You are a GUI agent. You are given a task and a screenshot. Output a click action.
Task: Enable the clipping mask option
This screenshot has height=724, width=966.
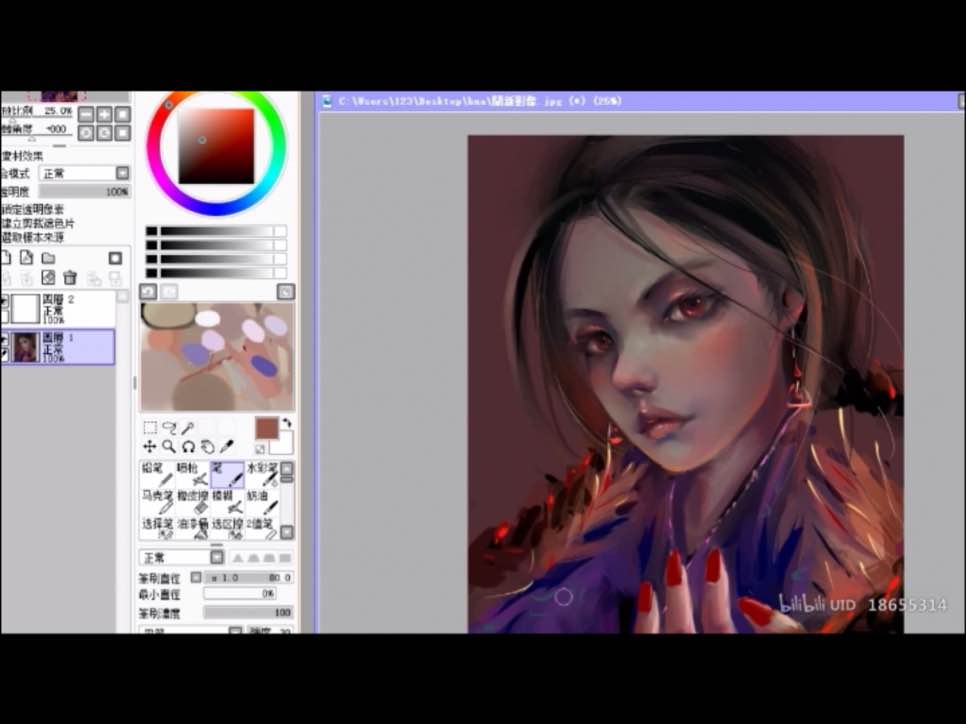[38, 223]
